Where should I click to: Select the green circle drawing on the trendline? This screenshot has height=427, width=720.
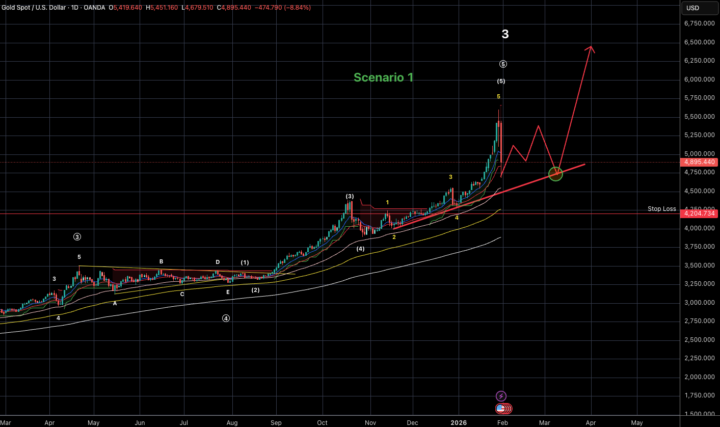(556, 174)
